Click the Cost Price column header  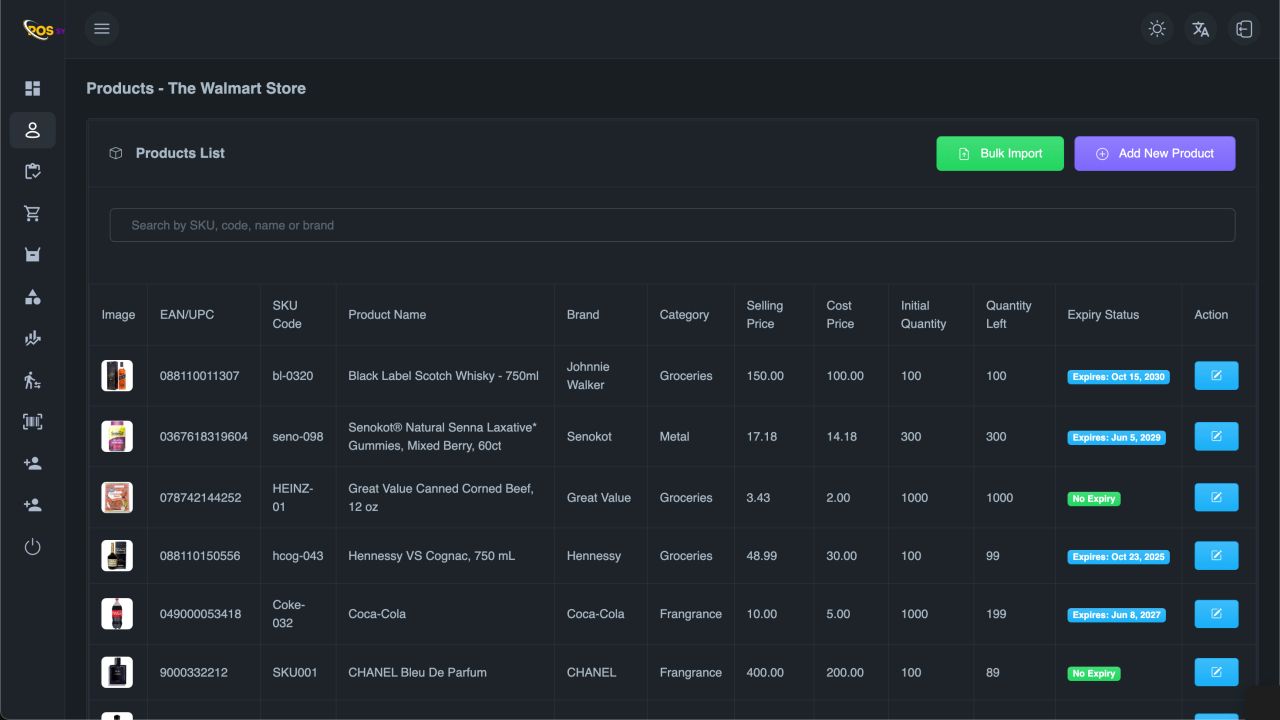(x=840, y=315)
